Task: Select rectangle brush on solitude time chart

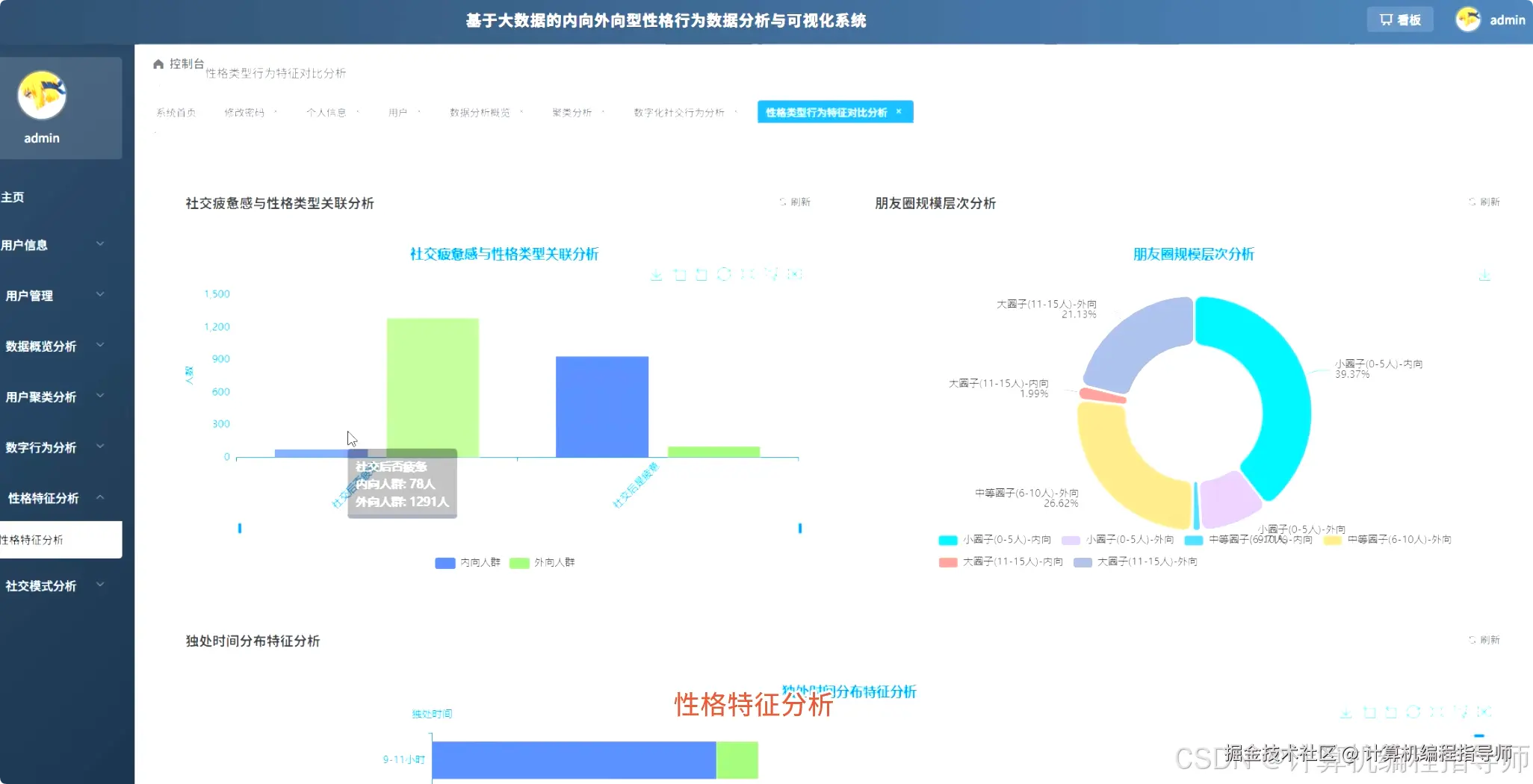Action: [1437, 712]
